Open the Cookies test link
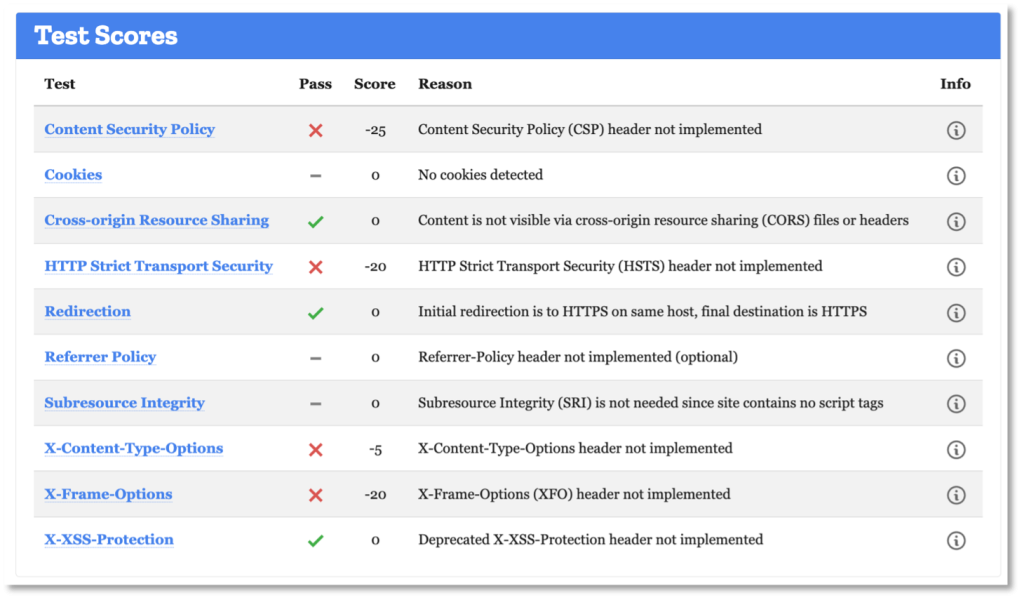The width and height of the screenshot is (1024, 600). [73, 175]
